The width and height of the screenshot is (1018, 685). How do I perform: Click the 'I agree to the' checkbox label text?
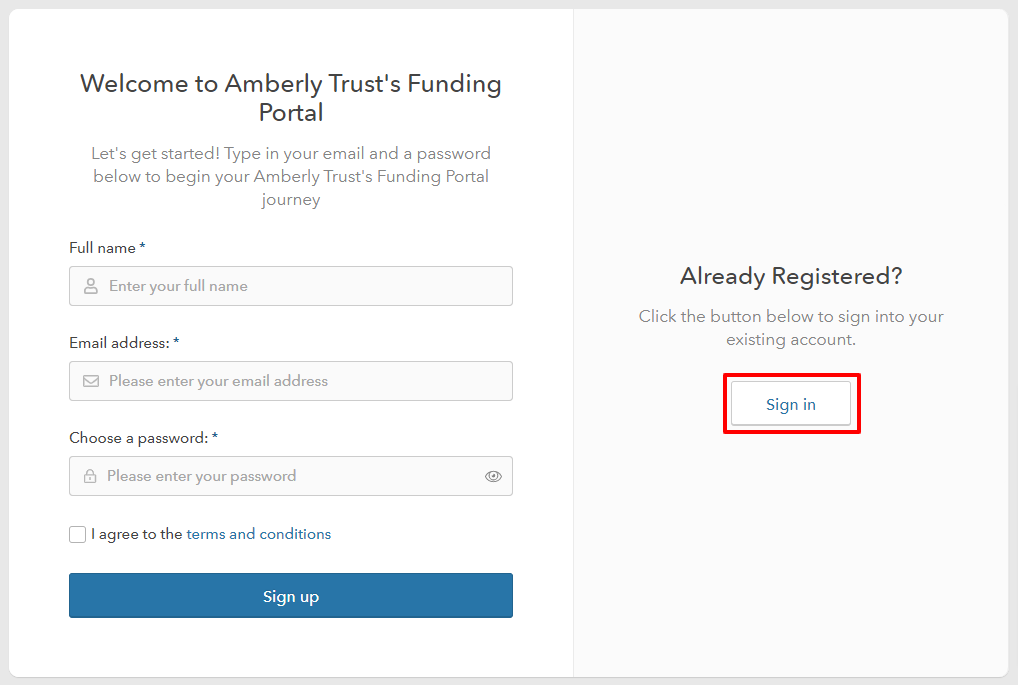[137, 534]
